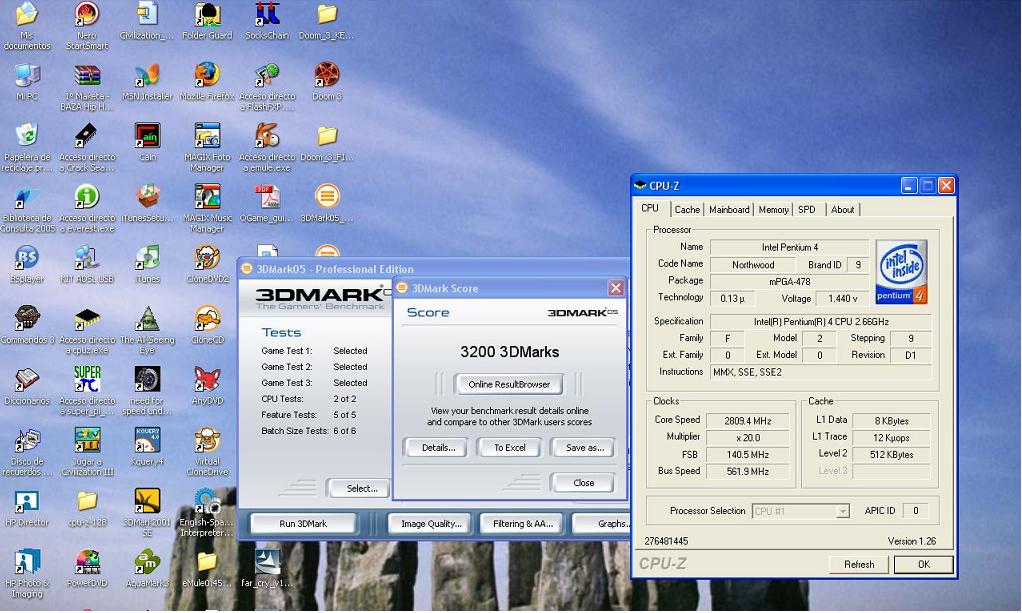Launch the AnyDVD fox icon
The height and width of the screenshot is (613, 1022).
pyautogui.click(x=207, y=380)
